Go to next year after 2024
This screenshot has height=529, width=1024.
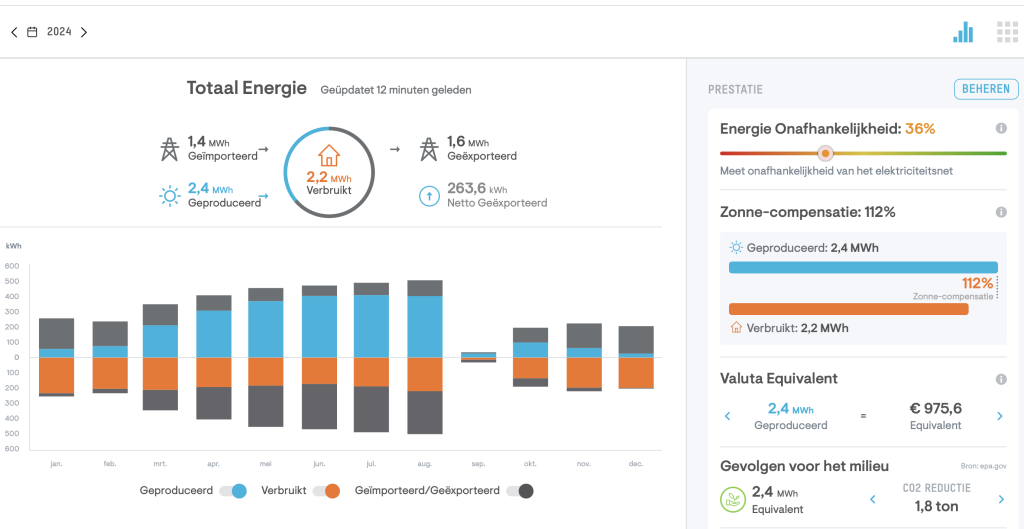click(84, 32)
